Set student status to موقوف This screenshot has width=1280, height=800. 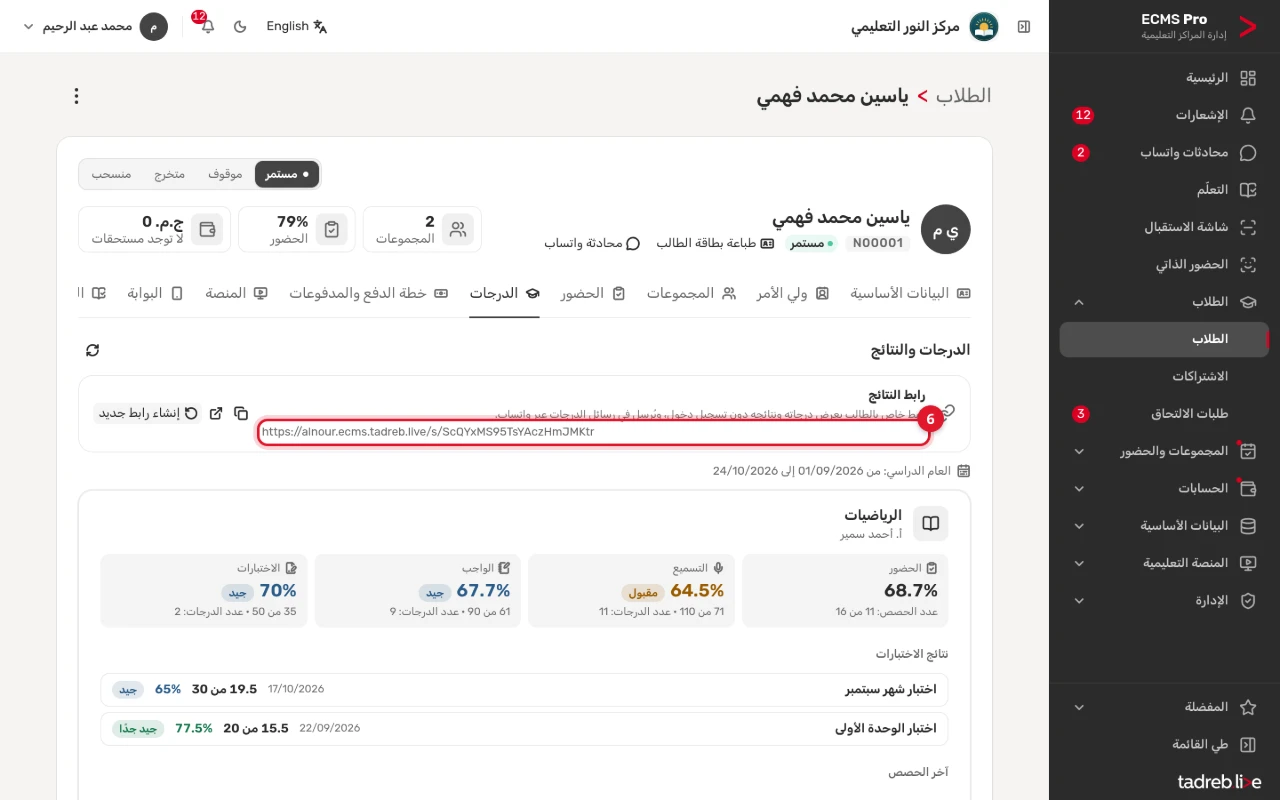[225, 174]
